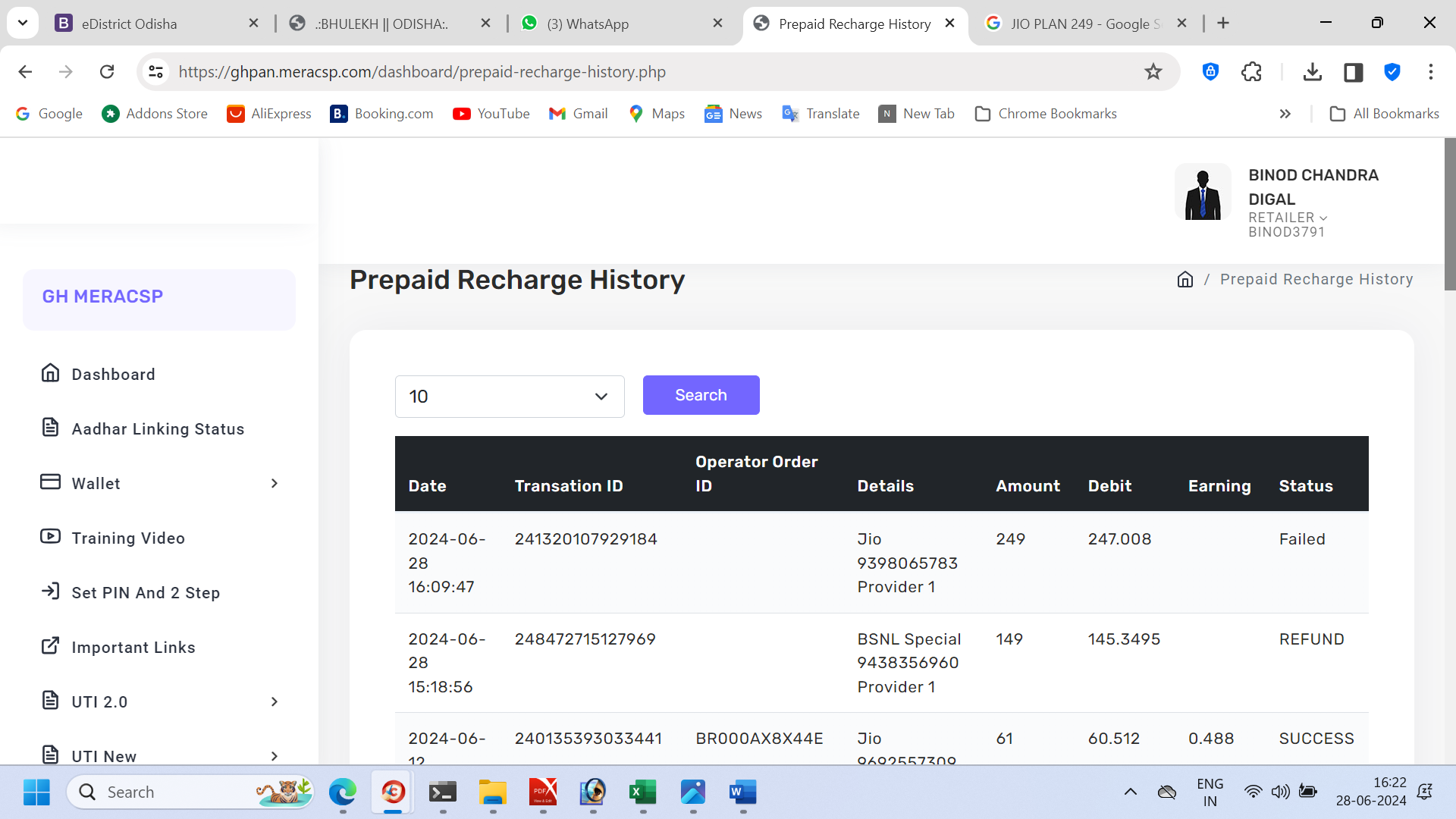Open the rows-per-page dropdown showing 10

coord(509,397)
